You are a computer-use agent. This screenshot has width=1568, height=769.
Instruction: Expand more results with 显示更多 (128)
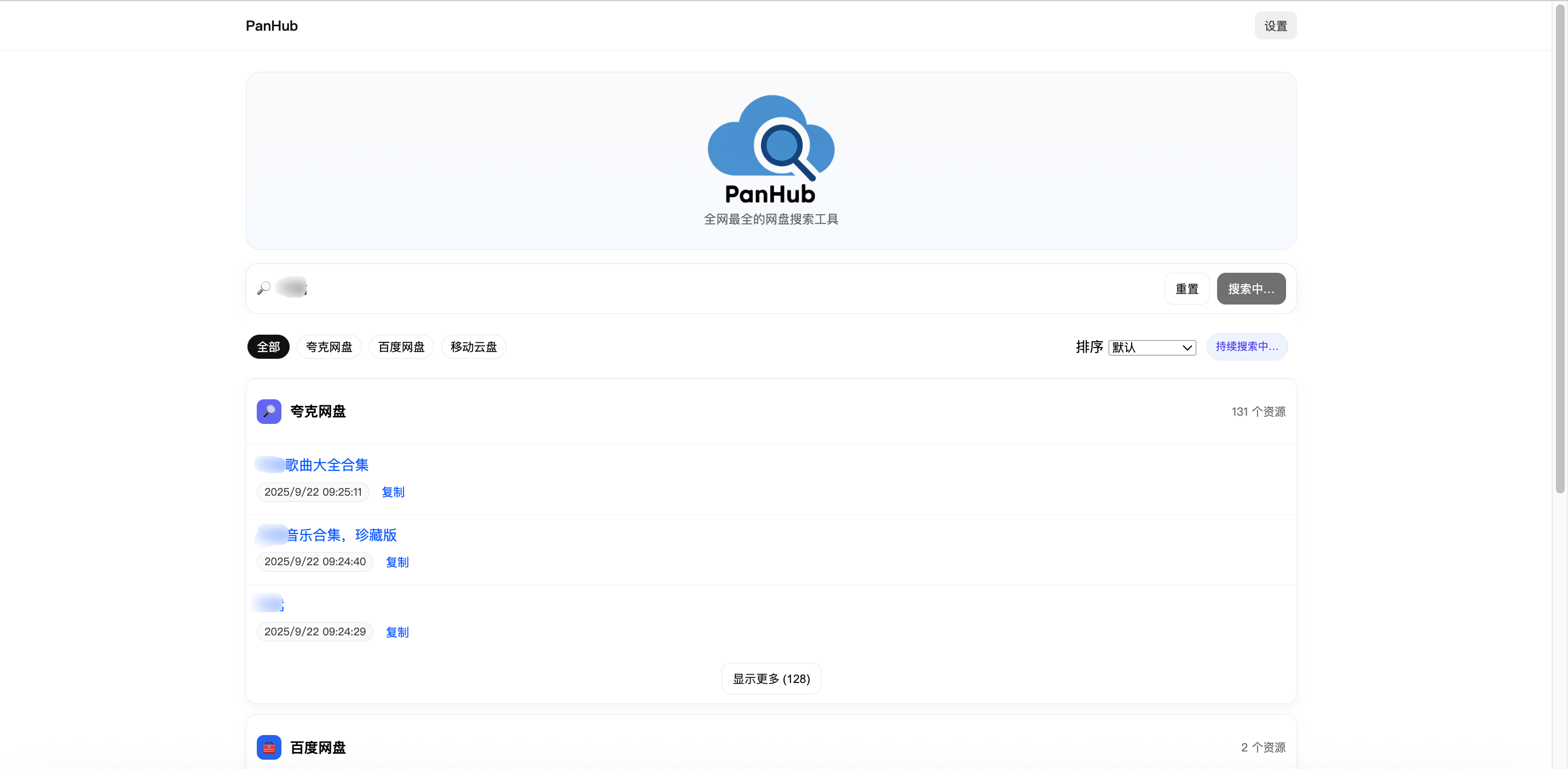click(x=771, y=678)
